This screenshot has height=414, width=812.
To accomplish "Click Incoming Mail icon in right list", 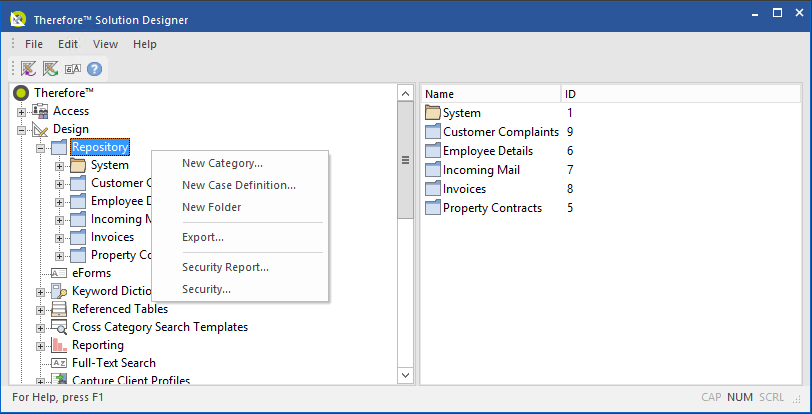I will (x=432, y=170).
